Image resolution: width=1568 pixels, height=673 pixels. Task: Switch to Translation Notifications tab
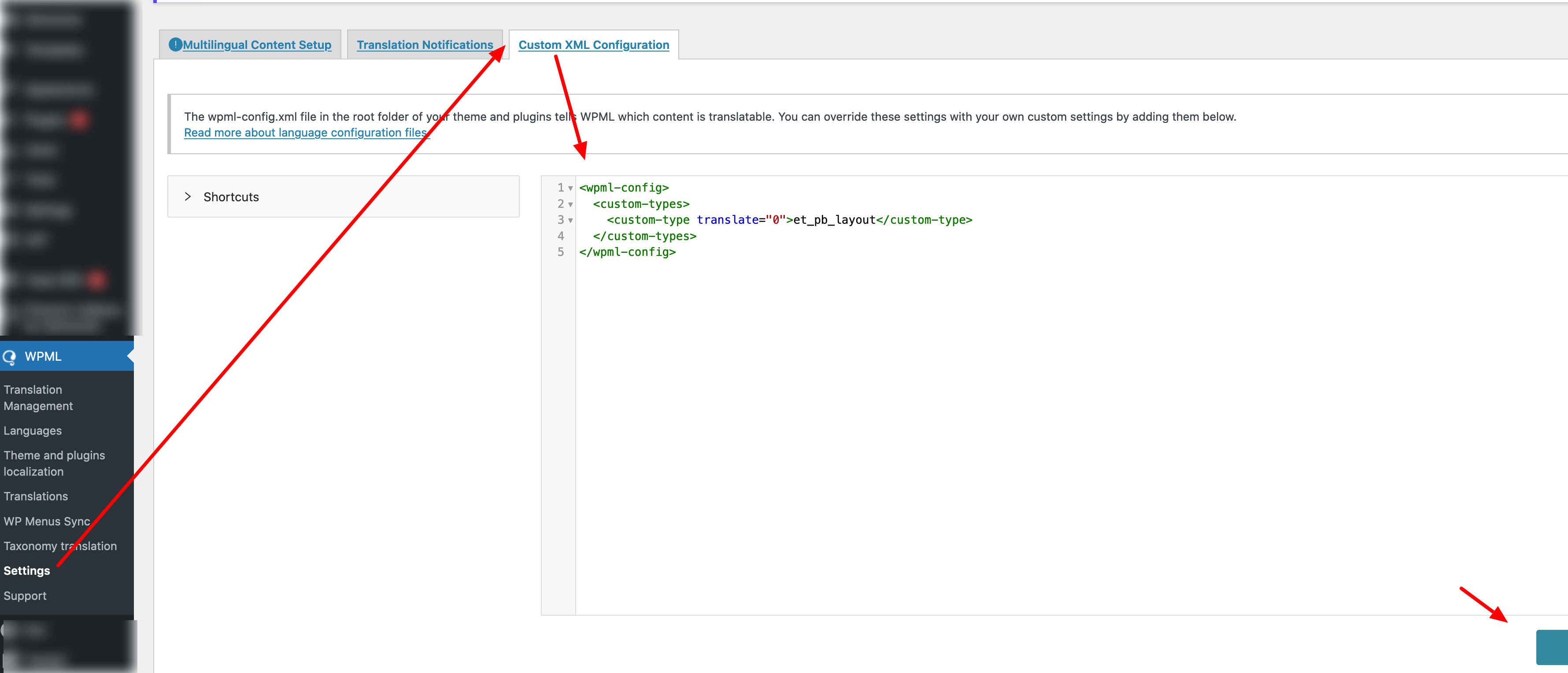(x=425, y=45)
